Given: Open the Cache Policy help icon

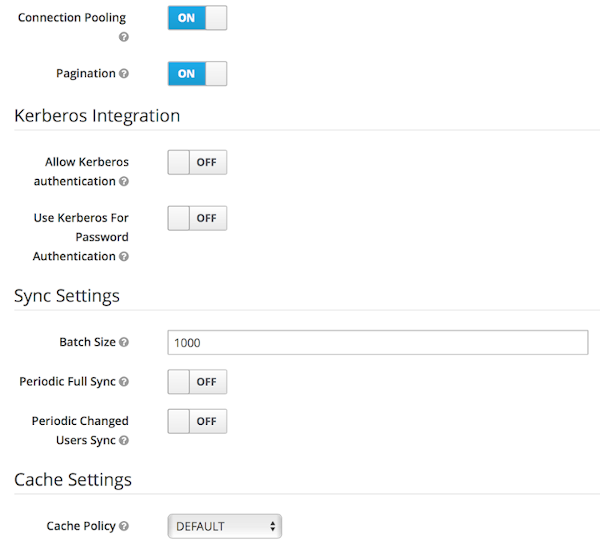Looking at the screenshot, I should tap(124, 526).
